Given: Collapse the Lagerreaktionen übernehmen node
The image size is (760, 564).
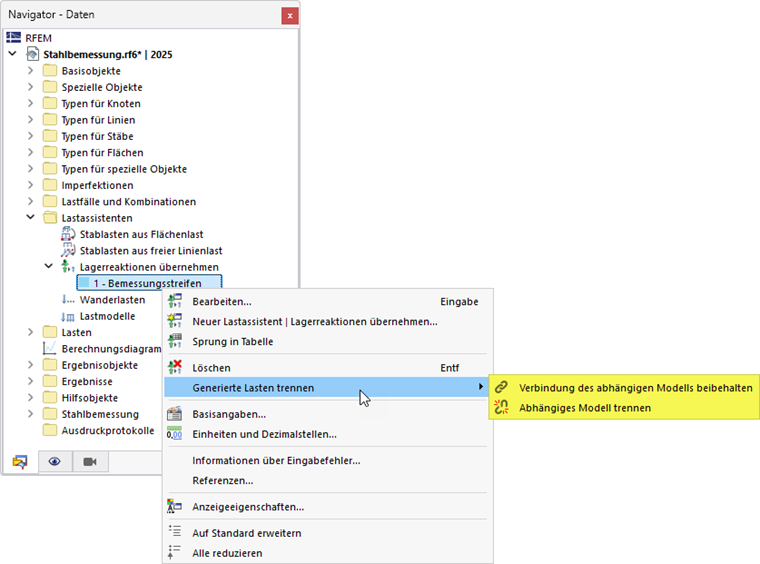Looking at the screenshot, I should pos(48,266).
